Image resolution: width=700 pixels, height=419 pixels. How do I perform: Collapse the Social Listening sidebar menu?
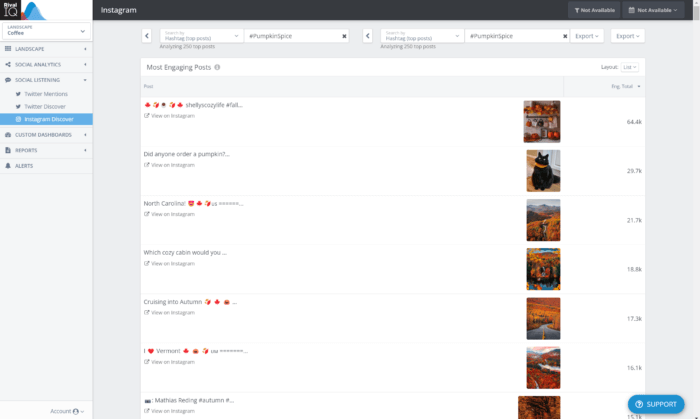point(46,80)
